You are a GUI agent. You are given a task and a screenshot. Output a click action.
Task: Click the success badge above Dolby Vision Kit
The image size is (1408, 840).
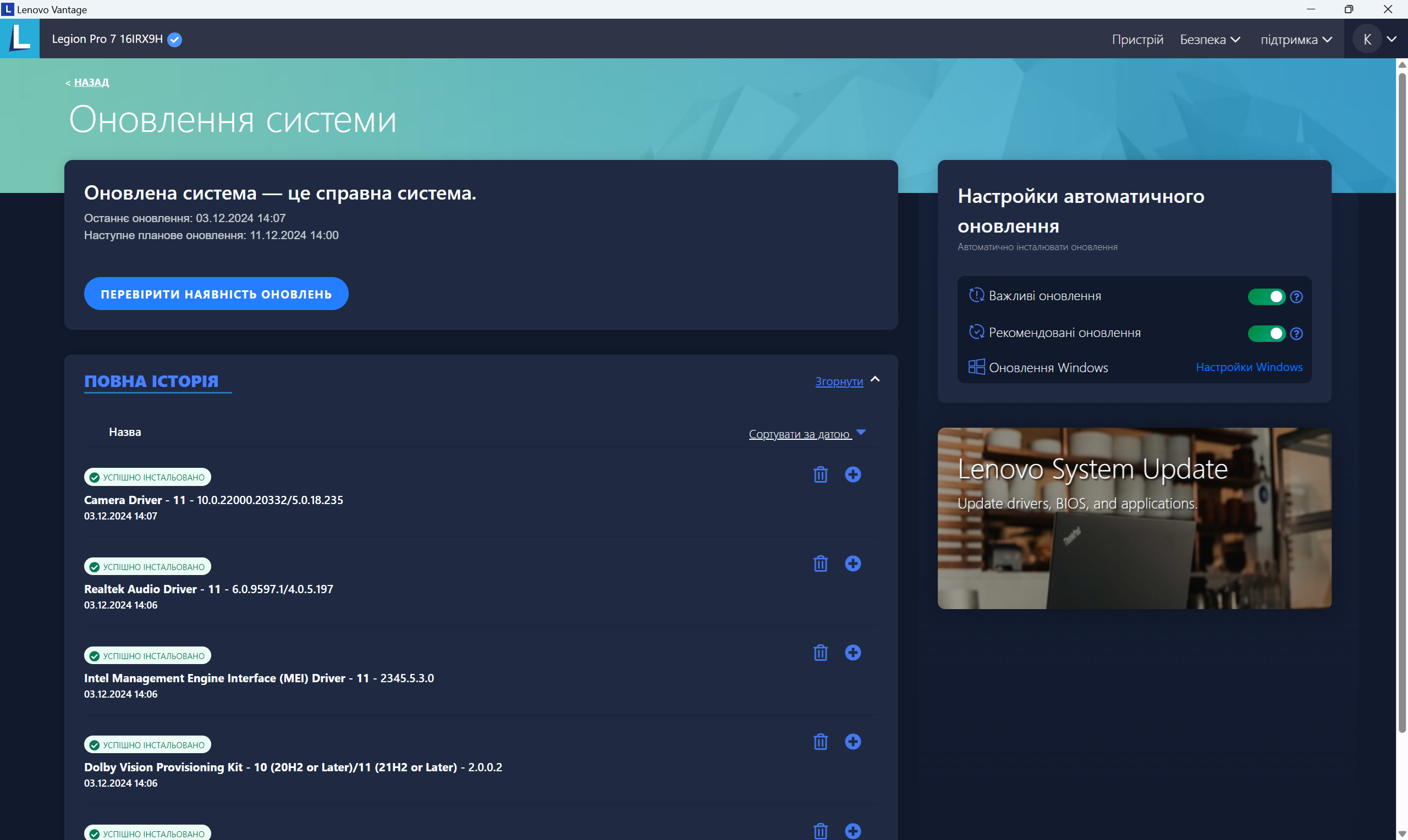point(148,745)
